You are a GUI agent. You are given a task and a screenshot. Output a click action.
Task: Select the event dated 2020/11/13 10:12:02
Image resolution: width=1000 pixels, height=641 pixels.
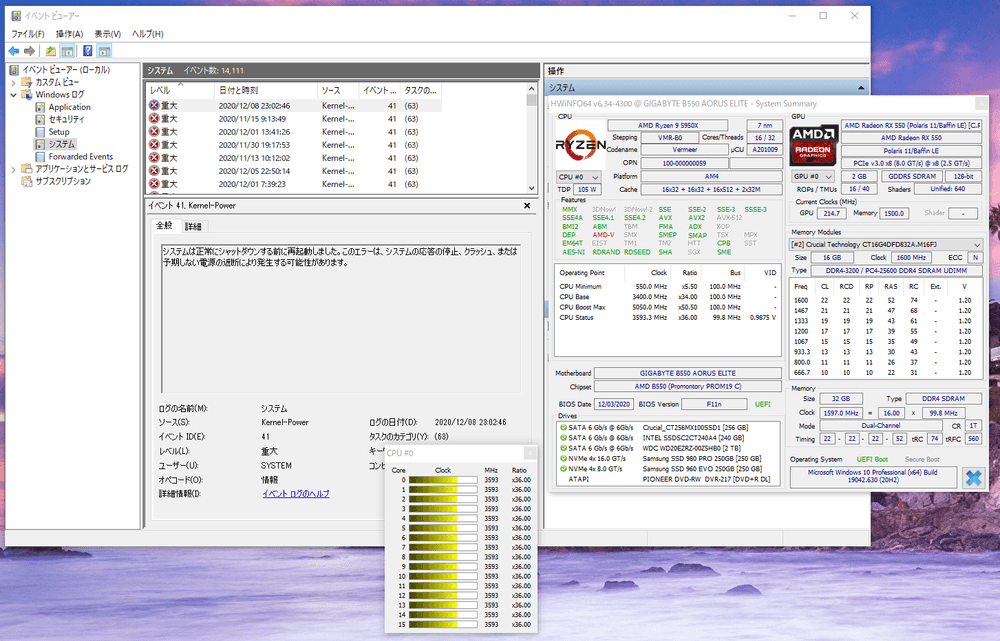click(294, 158)
